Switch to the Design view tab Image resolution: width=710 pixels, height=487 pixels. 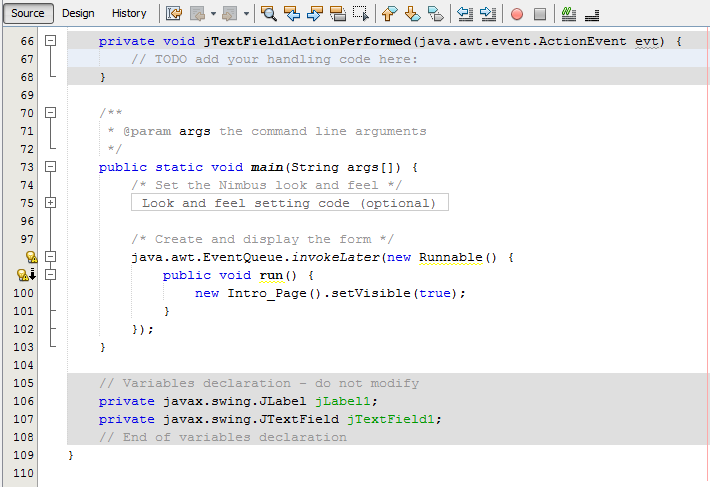point(78,13)
